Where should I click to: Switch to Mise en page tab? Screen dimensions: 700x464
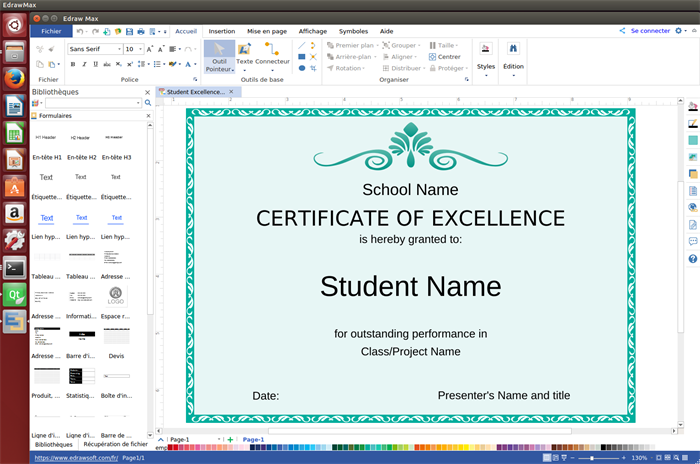[267, 31]
